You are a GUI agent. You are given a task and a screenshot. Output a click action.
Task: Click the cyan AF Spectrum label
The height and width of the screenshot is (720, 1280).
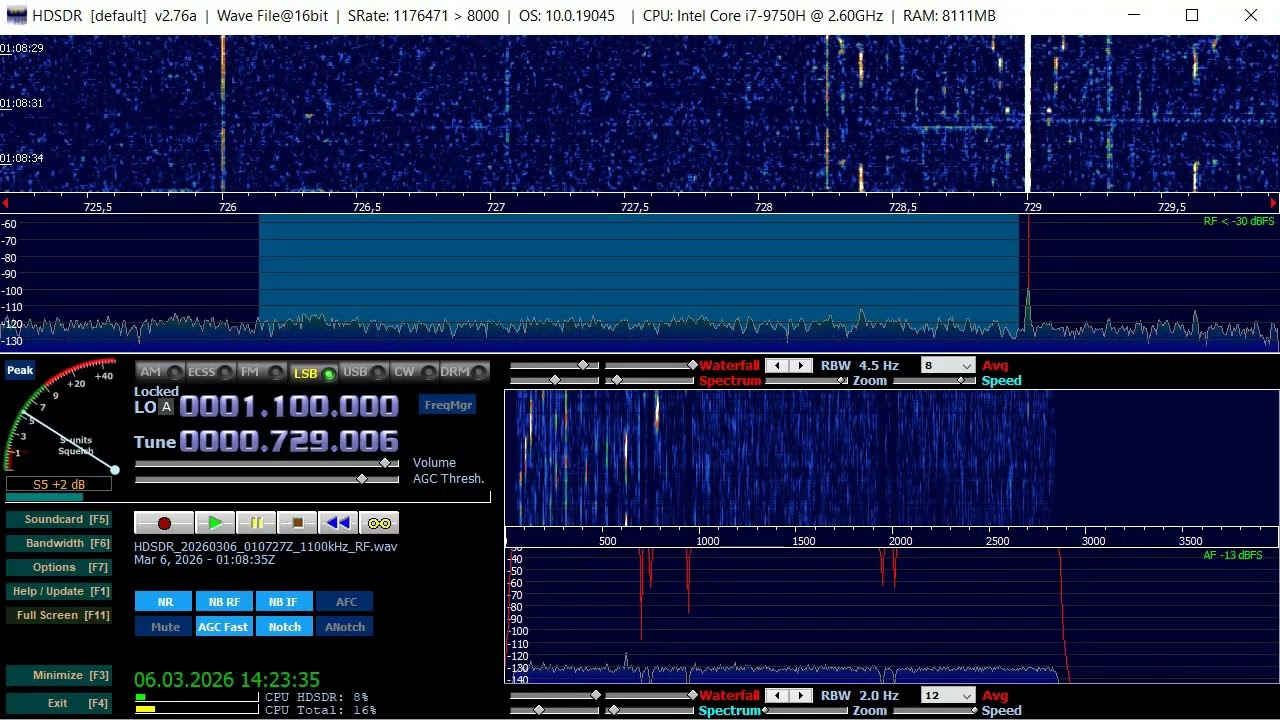click(x=730, y=711)
